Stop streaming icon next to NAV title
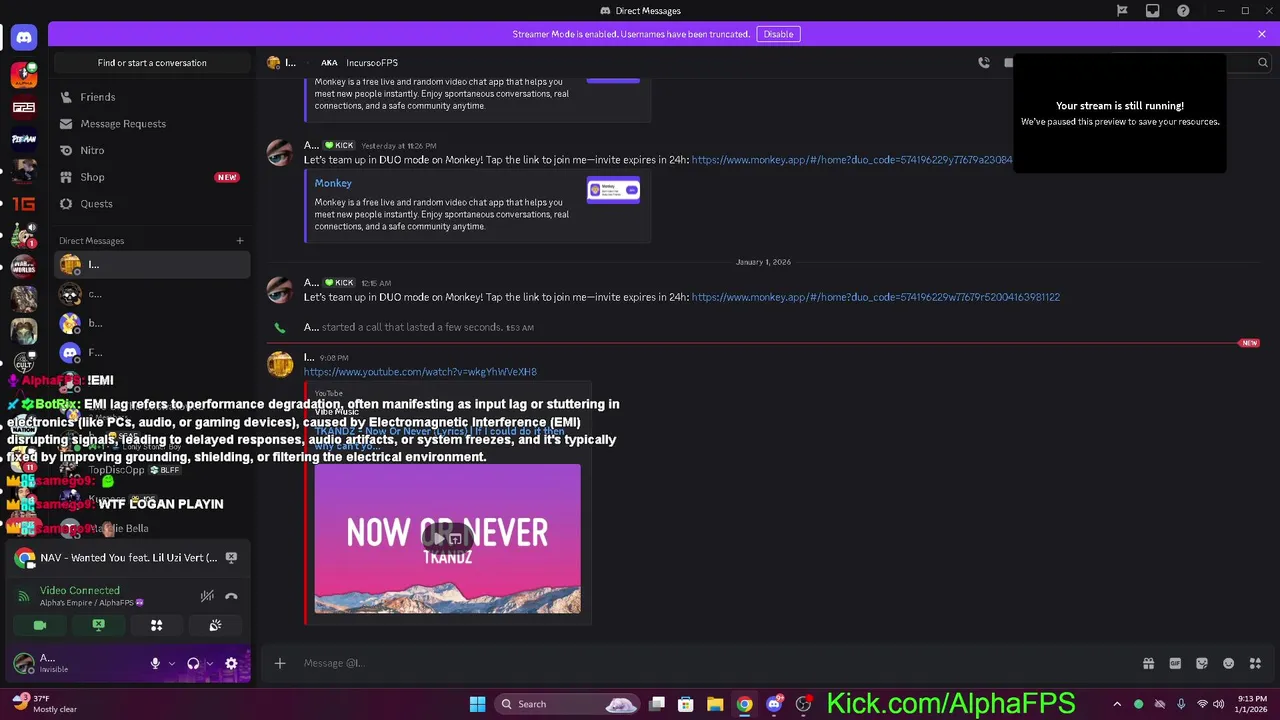 coord(231,557)
